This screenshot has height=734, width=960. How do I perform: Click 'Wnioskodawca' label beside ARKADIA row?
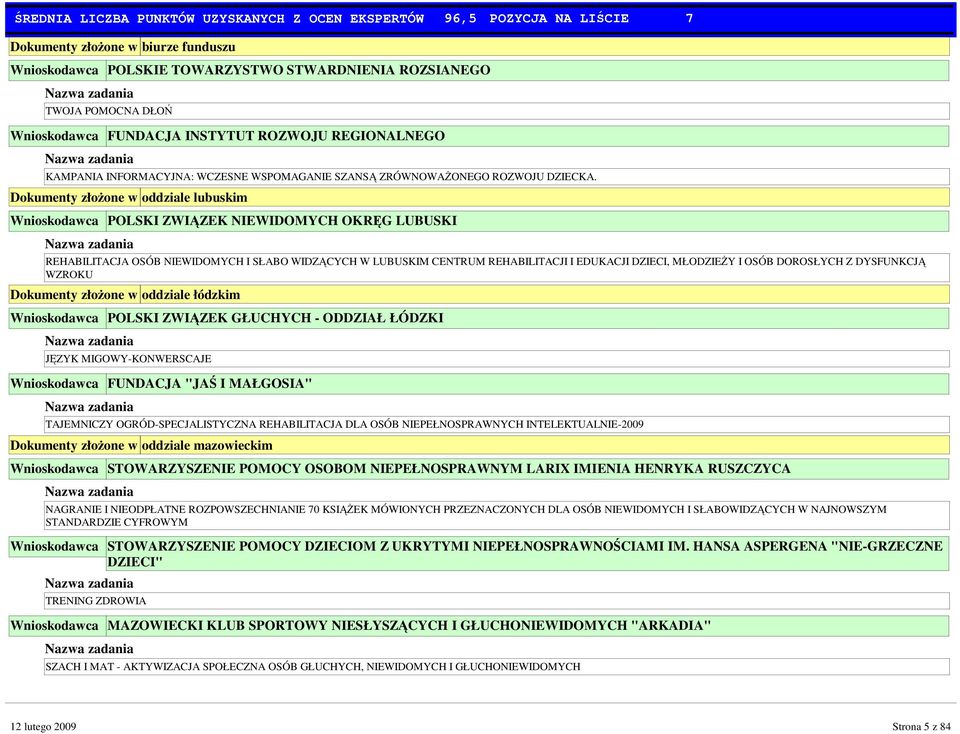coord(54,626)
